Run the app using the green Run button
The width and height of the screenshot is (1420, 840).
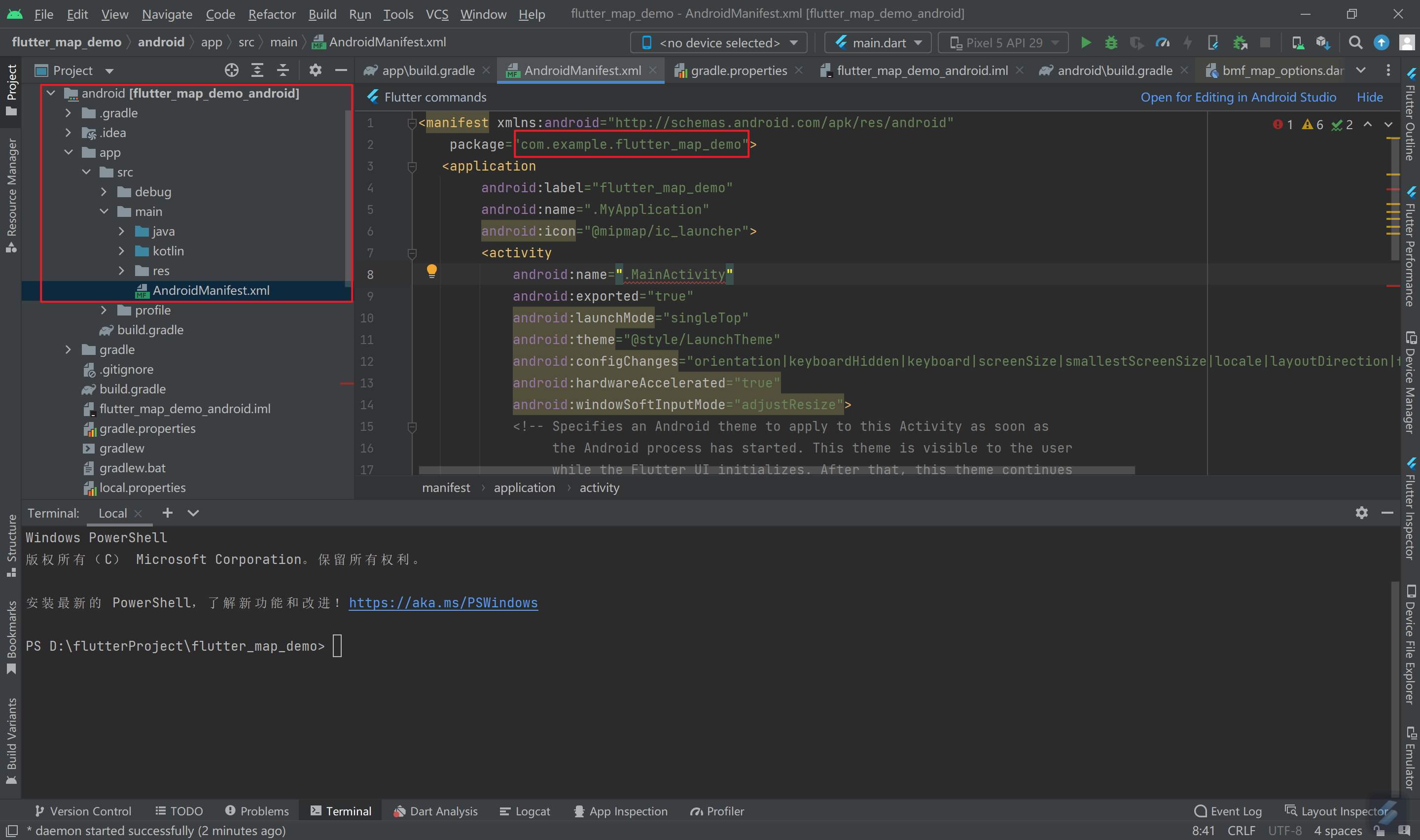tap(1085, 42)
